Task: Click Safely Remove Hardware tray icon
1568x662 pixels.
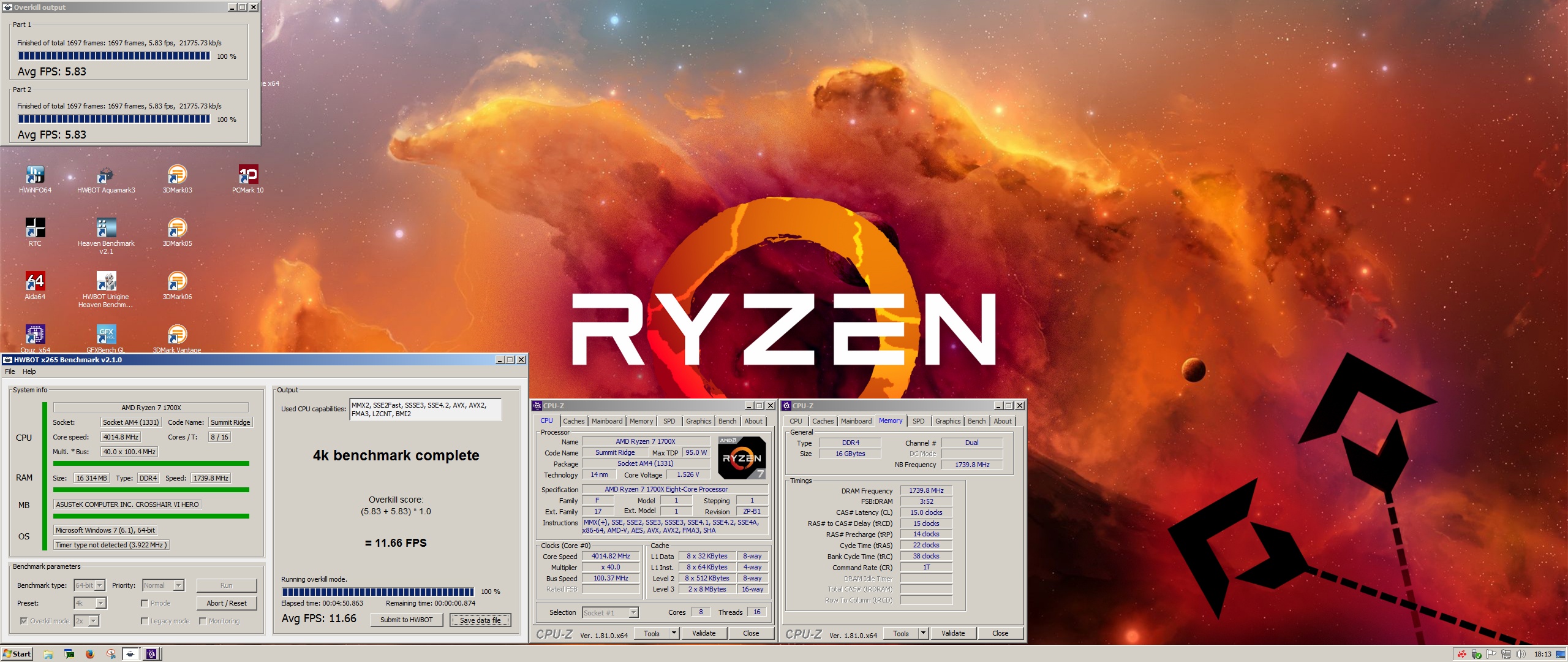Action: tap(1477, 654)
